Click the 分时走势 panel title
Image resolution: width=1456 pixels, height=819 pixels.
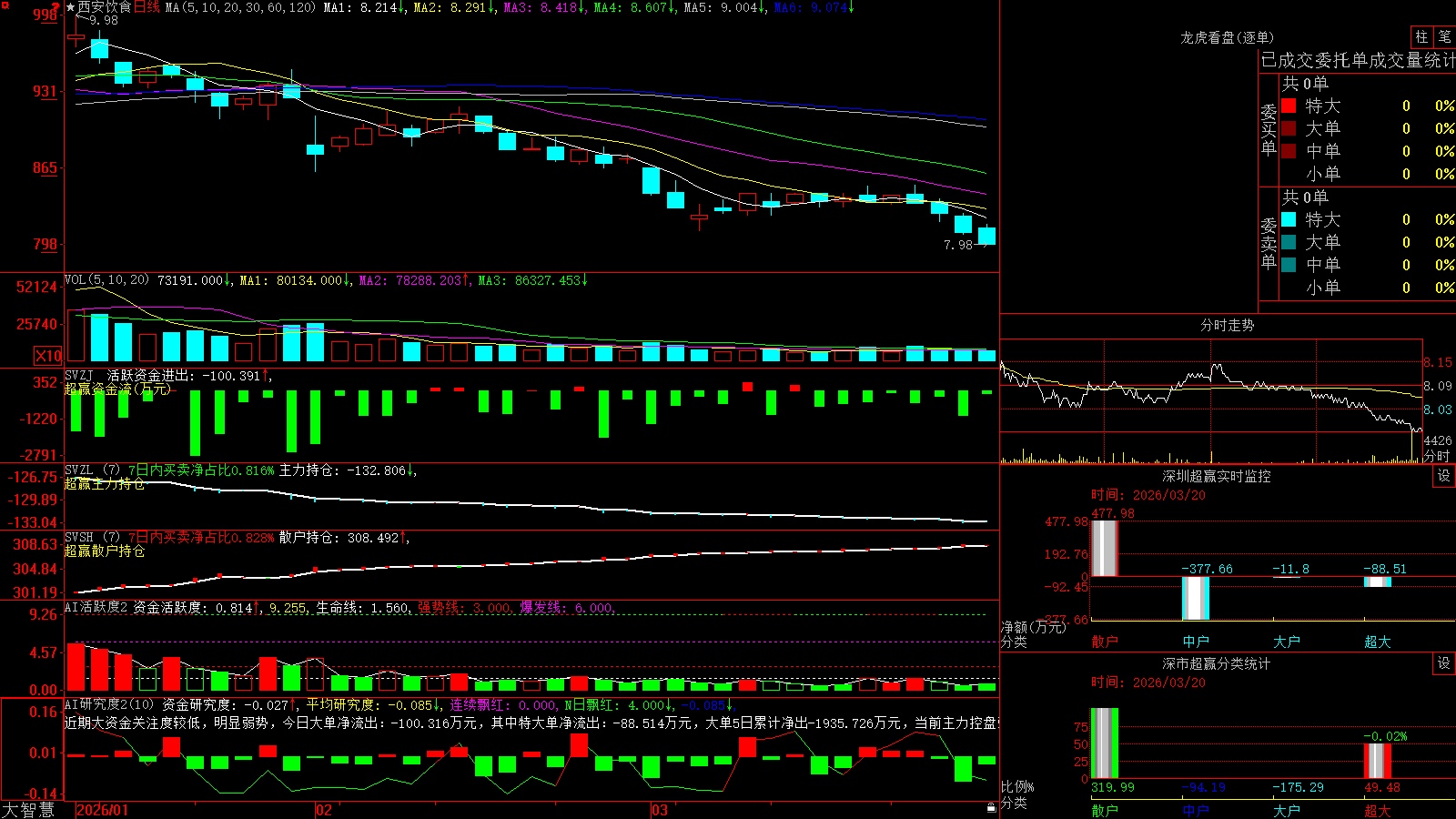[1227, 325]
